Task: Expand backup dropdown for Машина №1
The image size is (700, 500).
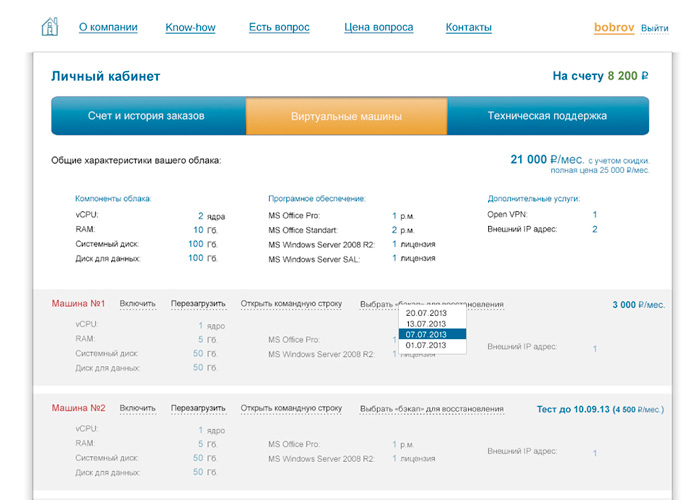Action: pyautogui.click(x=432, y=304)
